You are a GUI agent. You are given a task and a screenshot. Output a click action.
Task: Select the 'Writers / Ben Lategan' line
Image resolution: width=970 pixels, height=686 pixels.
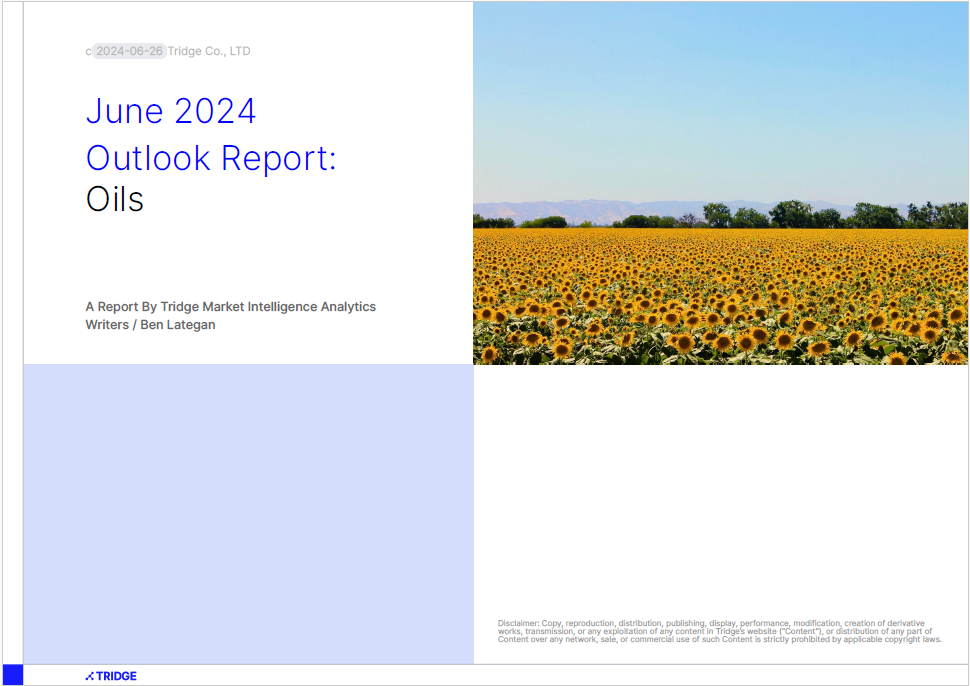(x=150, y=325)
